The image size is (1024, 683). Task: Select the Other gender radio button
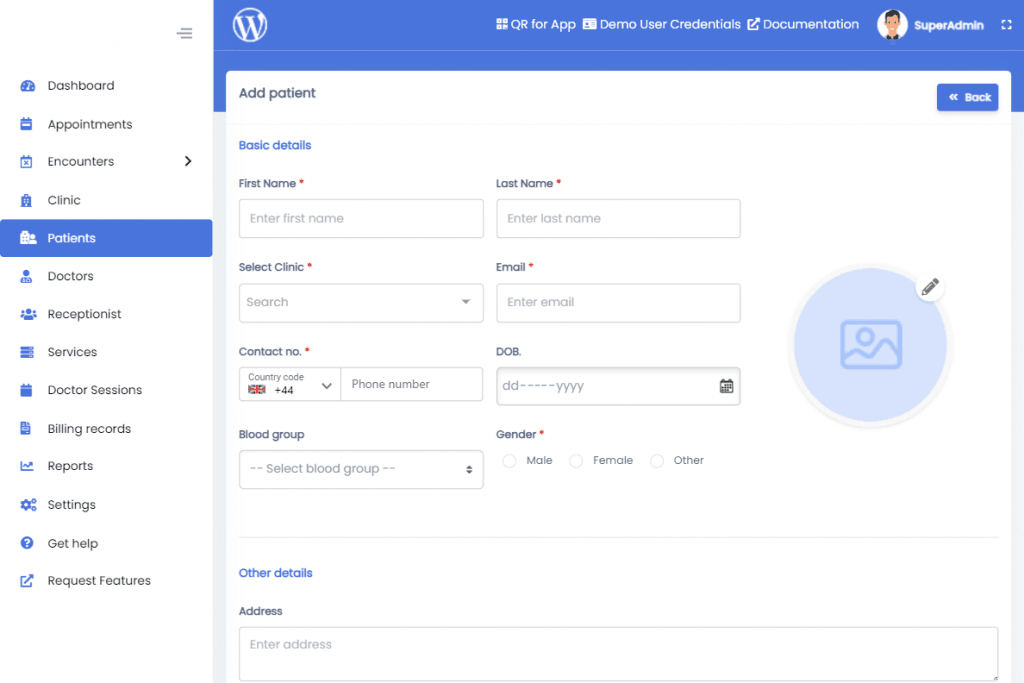coord(657,461)
